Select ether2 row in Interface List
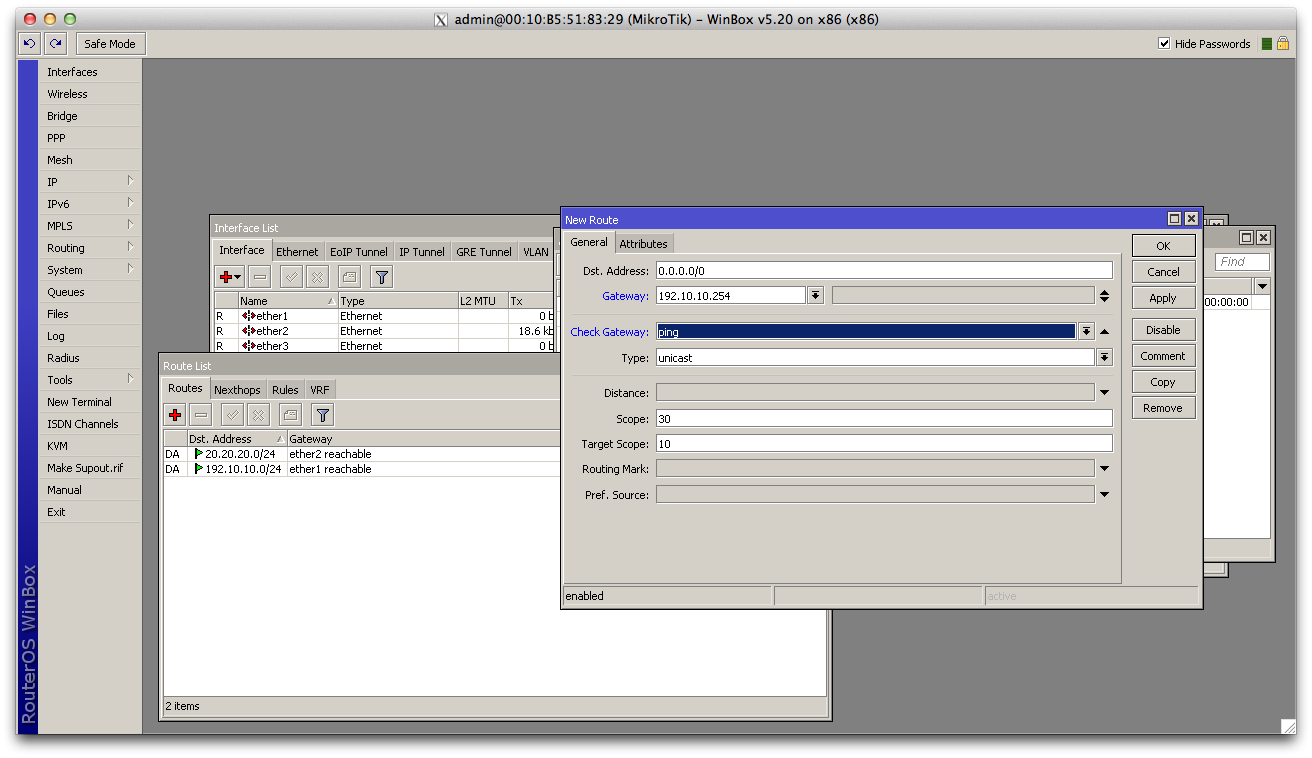The image size is (1312, 758). 385,331
